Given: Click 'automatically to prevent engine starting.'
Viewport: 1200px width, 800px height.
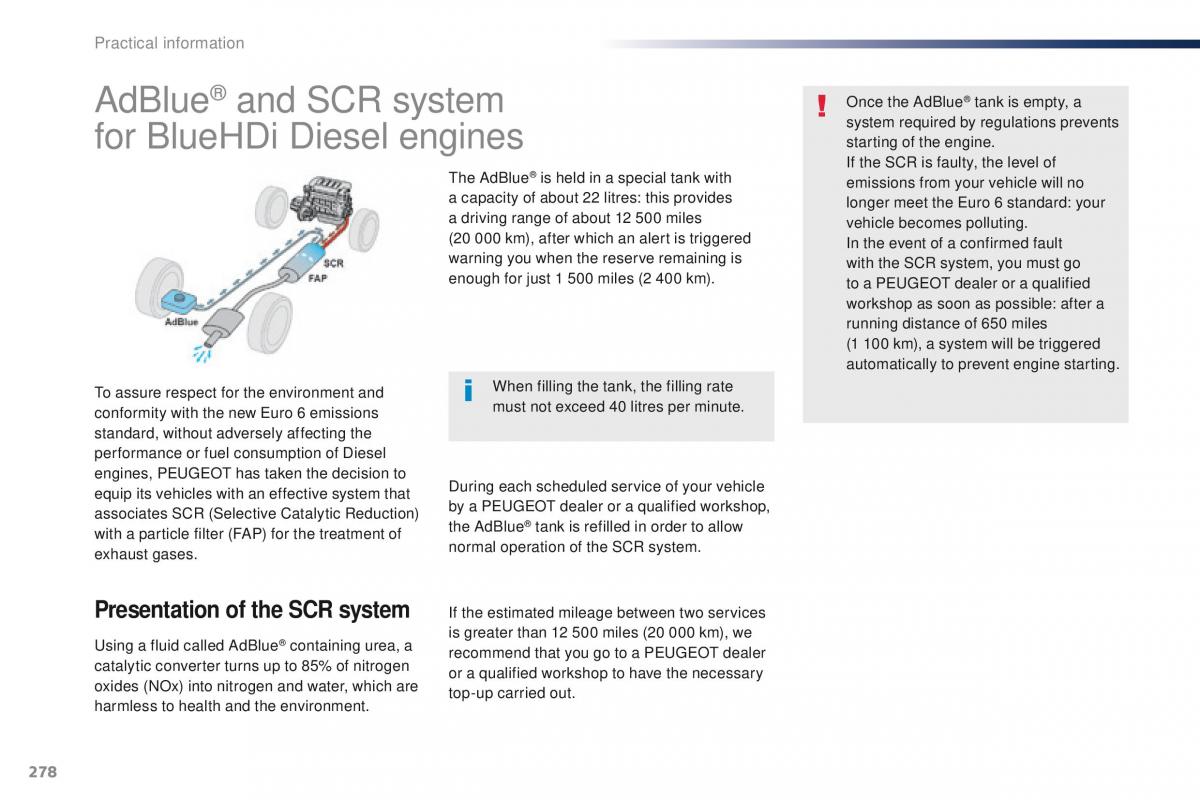Looking at the screenshot, I should [x=983, y=364].
